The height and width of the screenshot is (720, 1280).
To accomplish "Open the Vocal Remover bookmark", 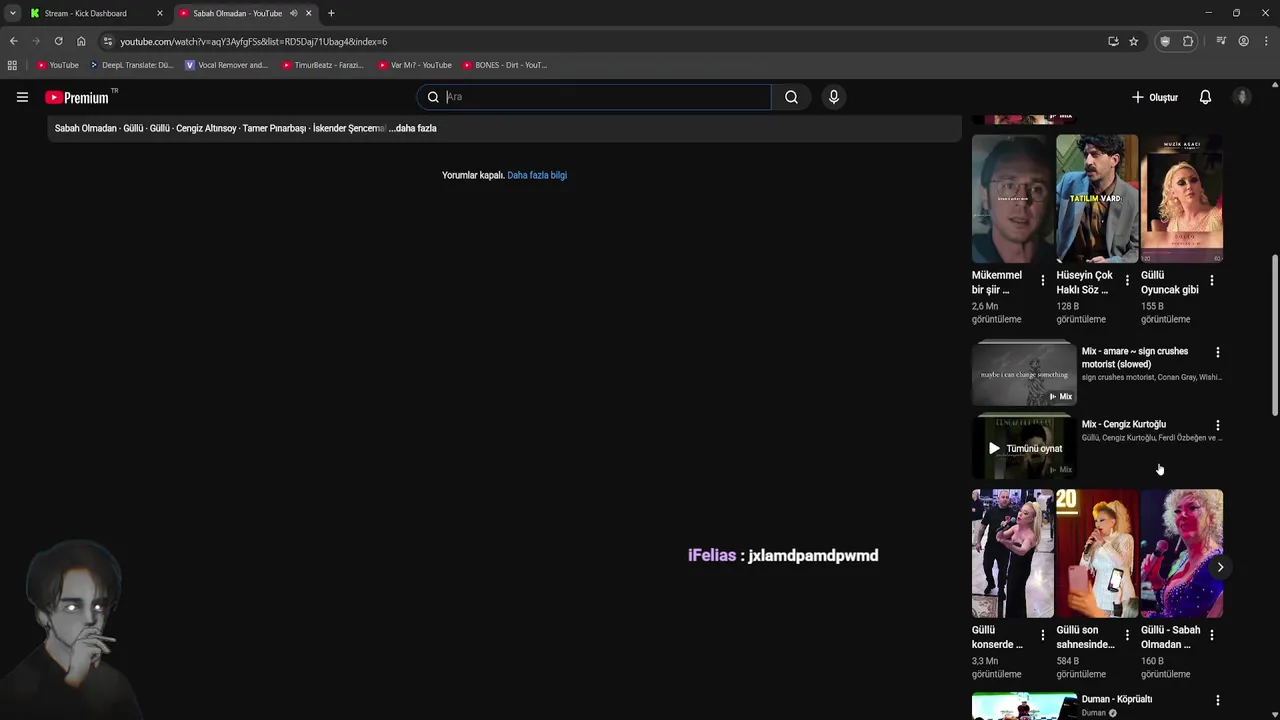I will (227, 65).
